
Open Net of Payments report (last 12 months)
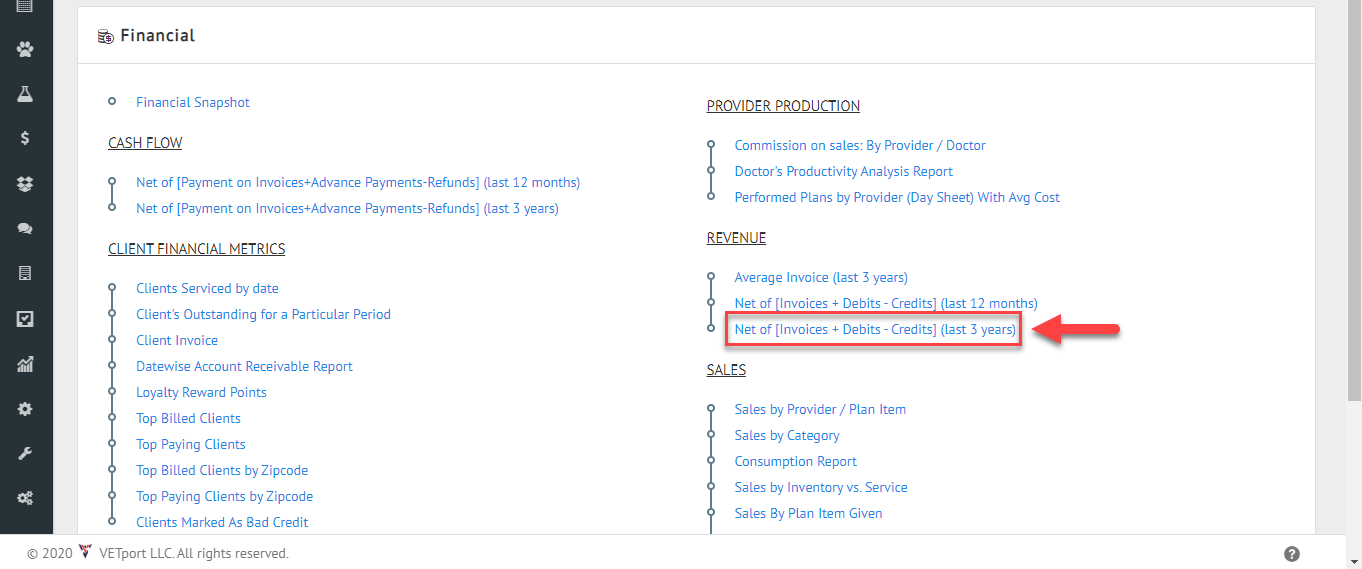click(358, 182)
